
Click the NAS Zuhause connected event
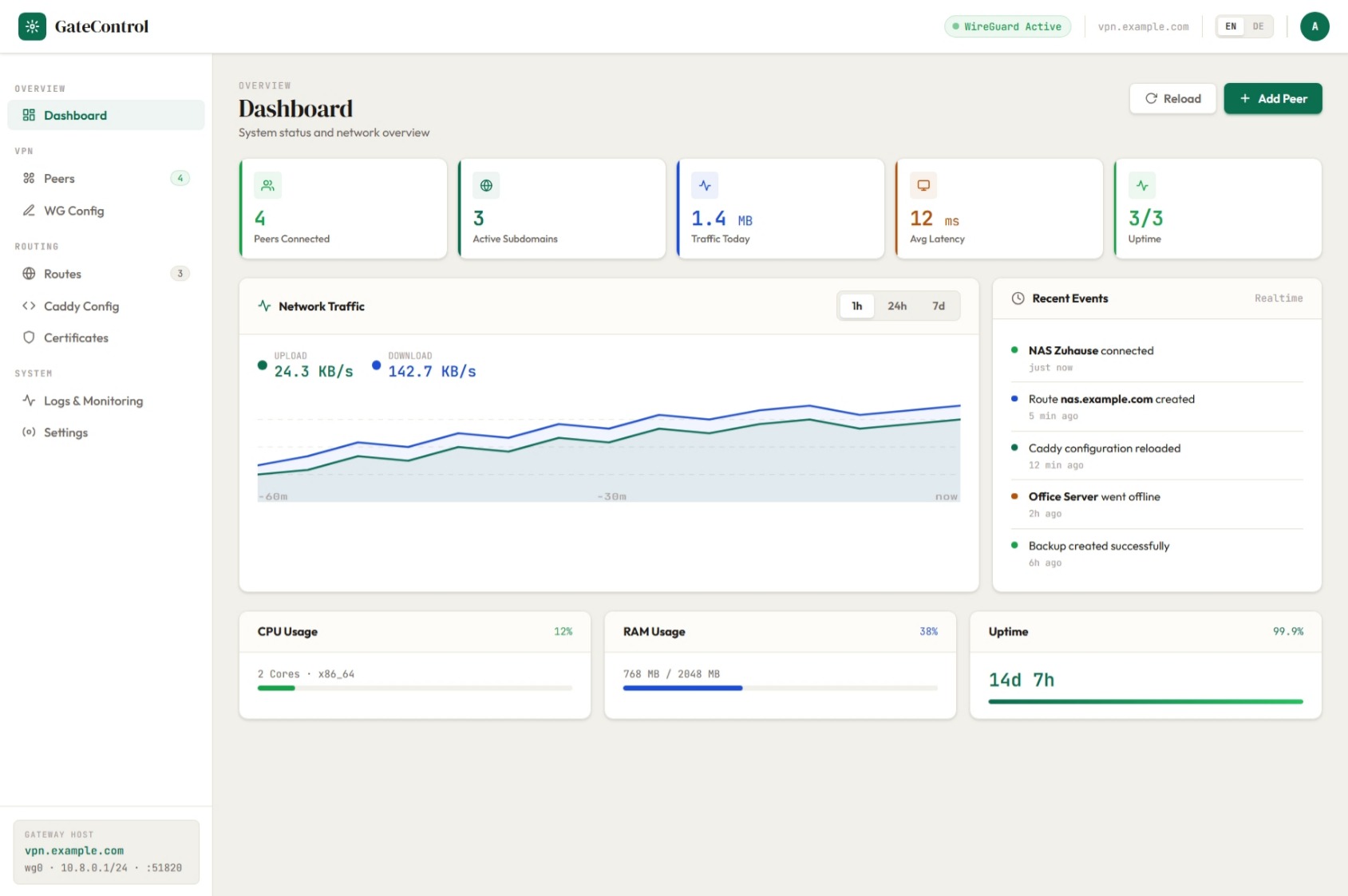pyautogui.click(x=1090, y=351)
